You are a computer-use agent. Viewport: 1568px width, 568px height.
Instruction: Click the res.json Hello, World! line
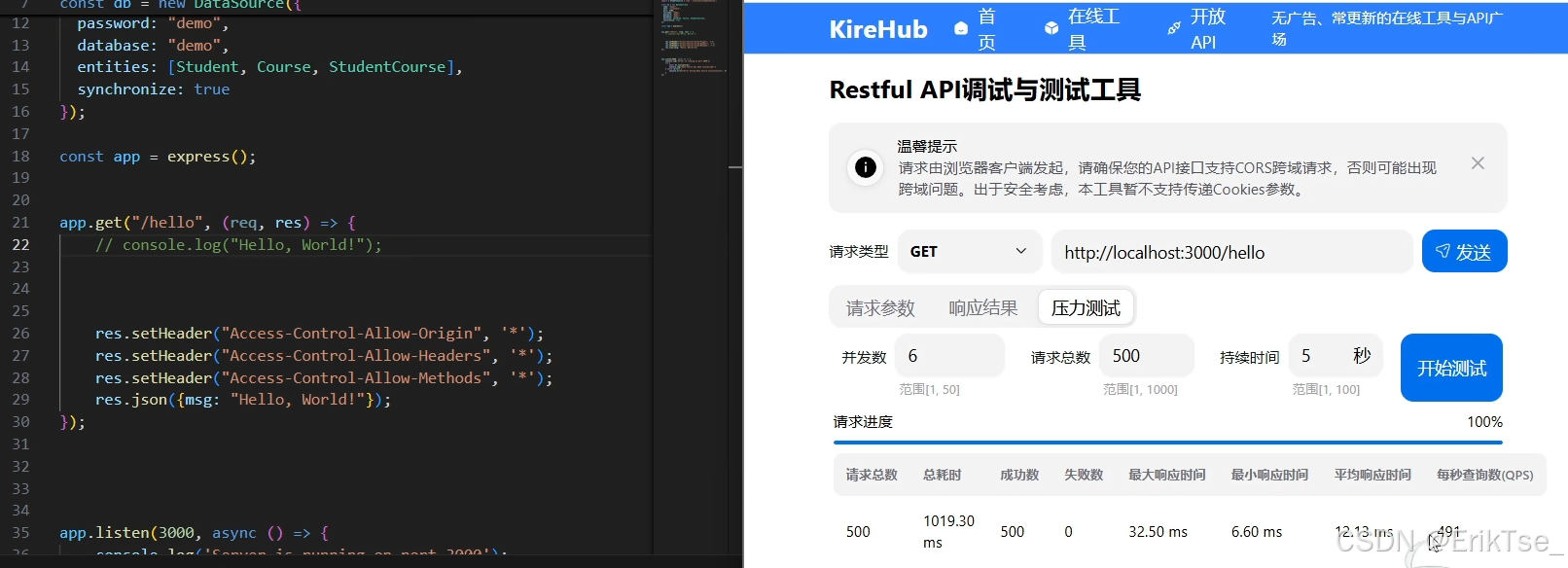click(243, 400)
